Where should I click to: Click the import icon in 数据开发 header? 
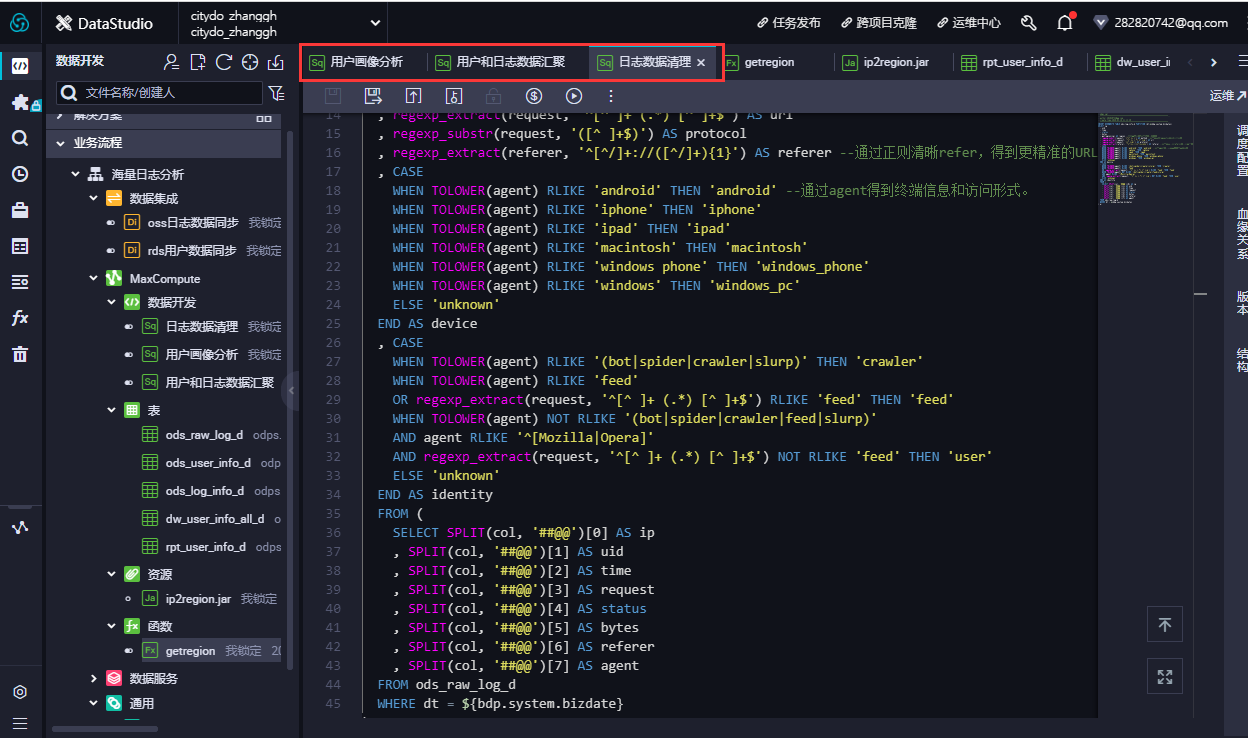[x=276, y=62]
